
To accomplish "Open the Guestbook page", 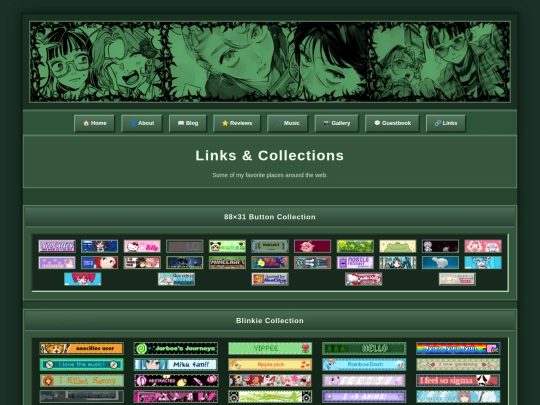I will tap(392, 123).
